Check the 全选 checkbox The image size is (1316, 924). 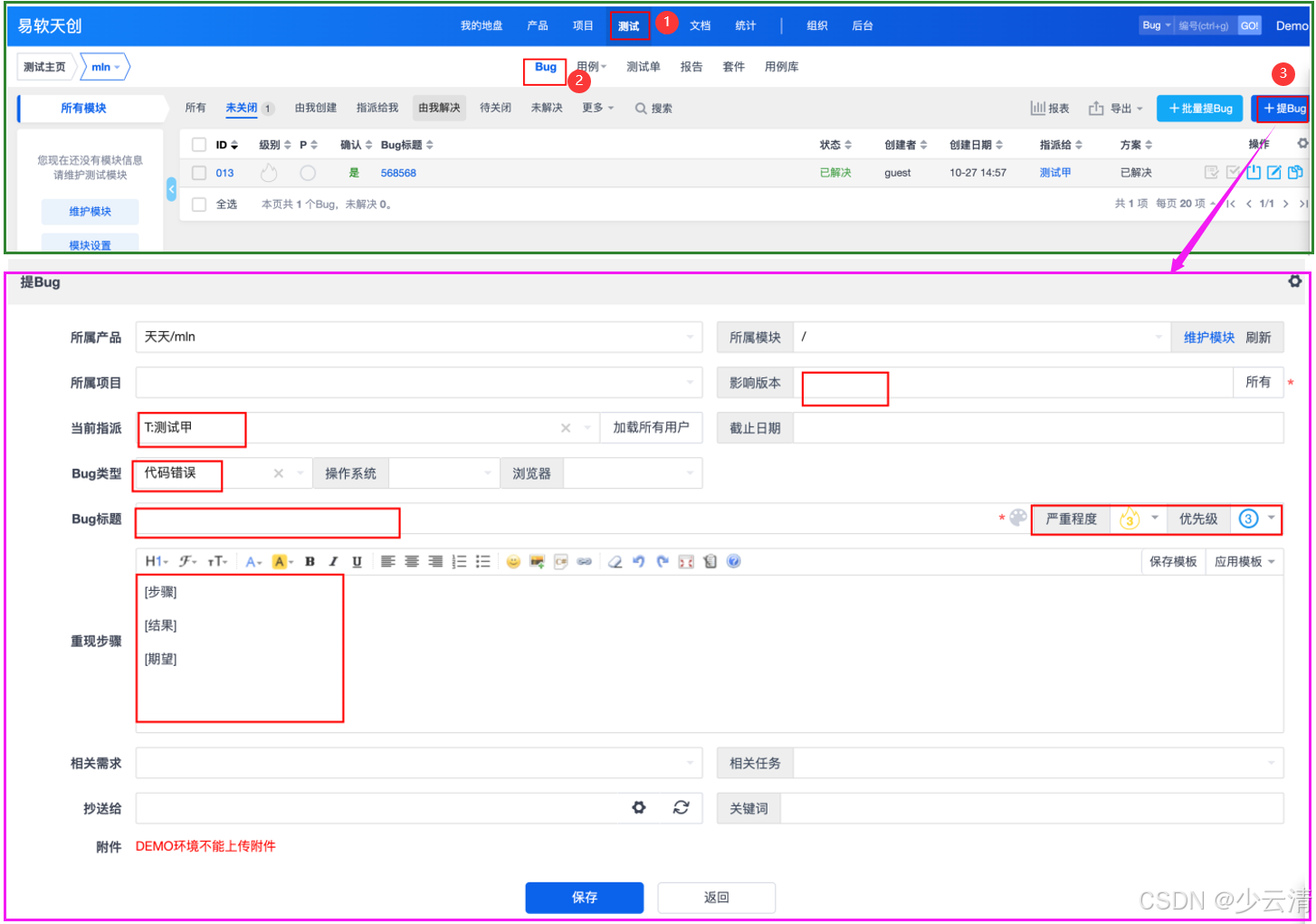pos(199,205)
